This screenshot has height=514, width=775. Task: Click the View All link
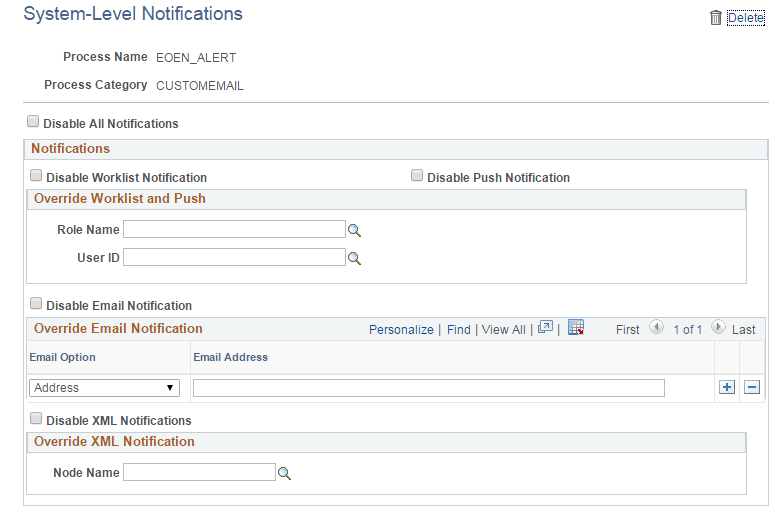[503, 330]
